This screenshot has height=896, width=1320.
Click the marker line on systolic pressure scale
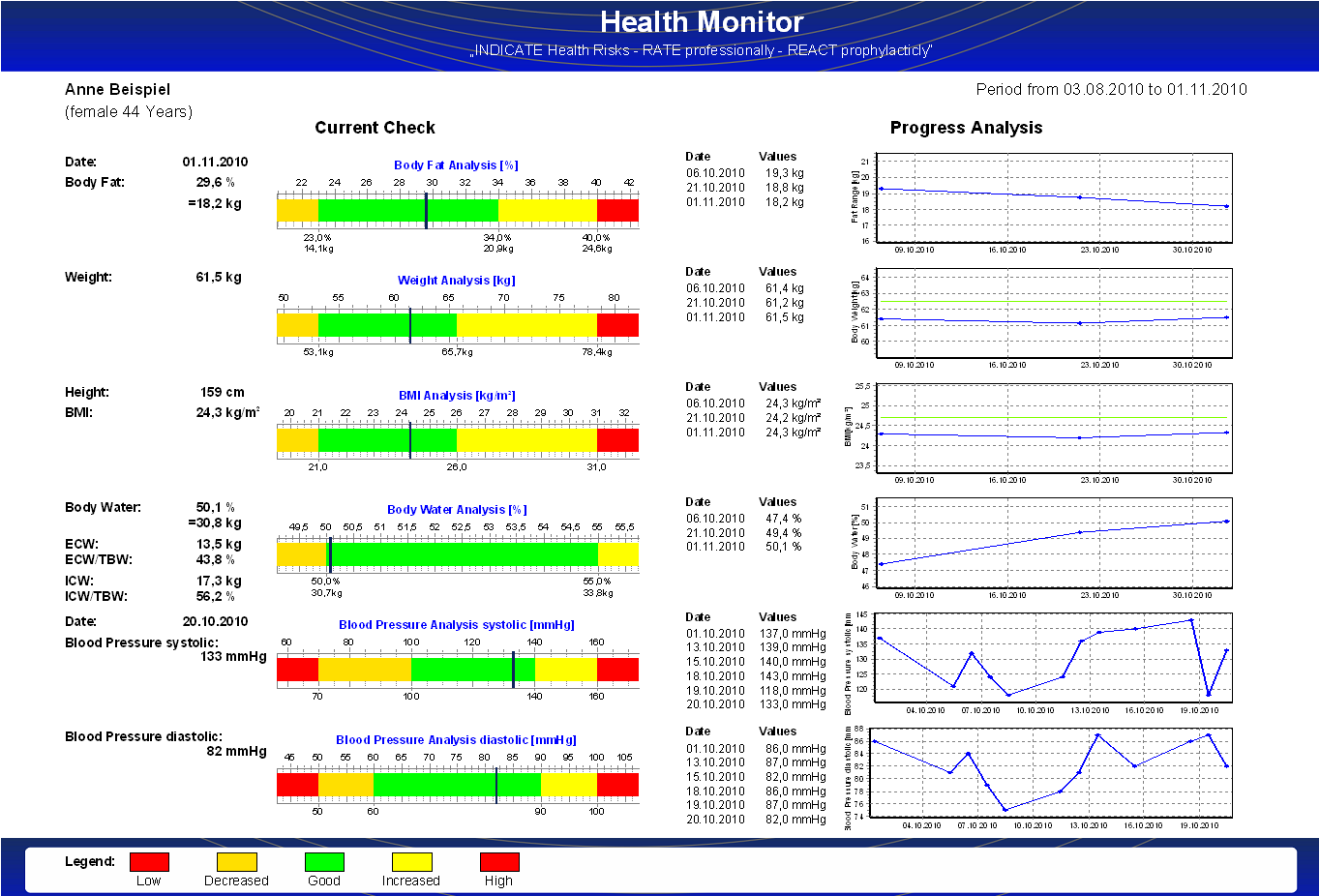513,668
